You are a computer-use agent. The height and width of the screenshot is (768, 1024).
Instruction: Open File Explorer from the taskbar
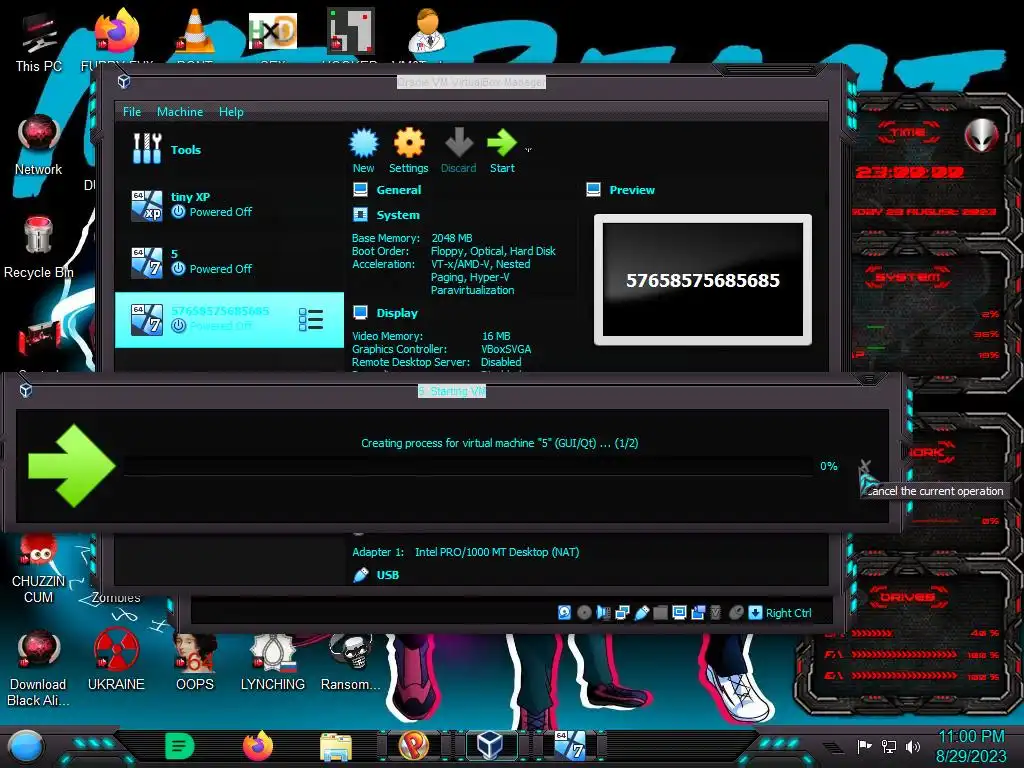click(x=336, y=748)
